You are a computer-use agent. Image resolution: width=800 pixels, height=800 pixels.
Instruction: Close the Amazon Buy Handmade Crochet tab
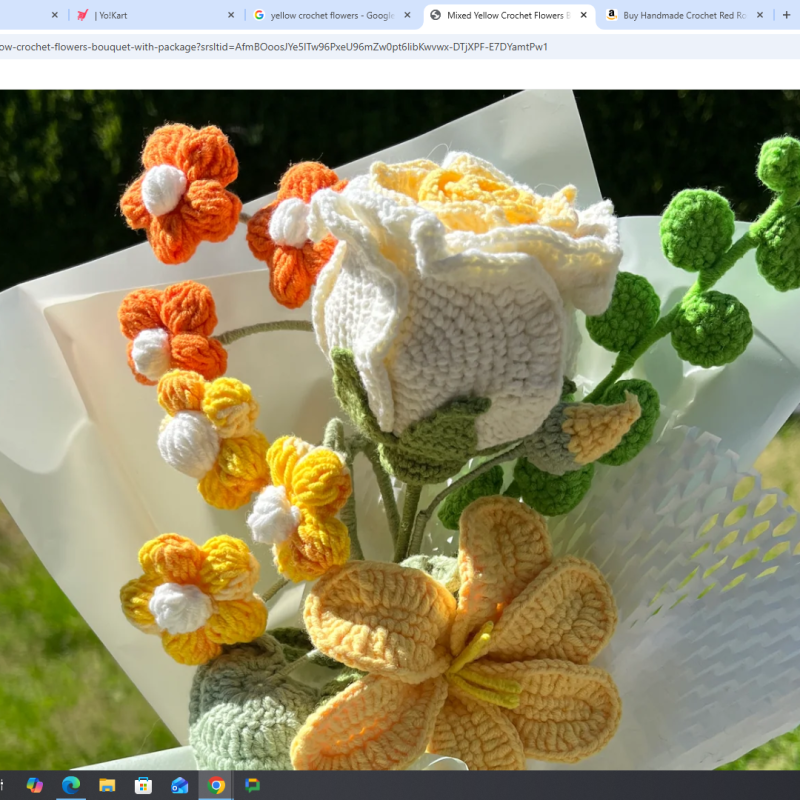(760, 15)
